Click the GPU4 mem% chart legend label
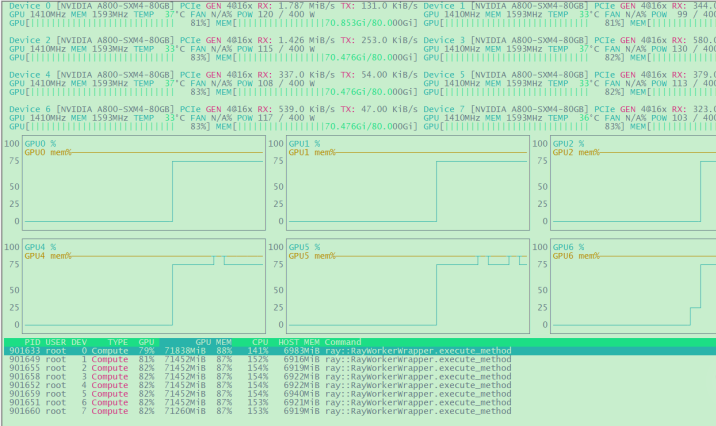Viewport: 716px width, 426px height. coord(48,256)
